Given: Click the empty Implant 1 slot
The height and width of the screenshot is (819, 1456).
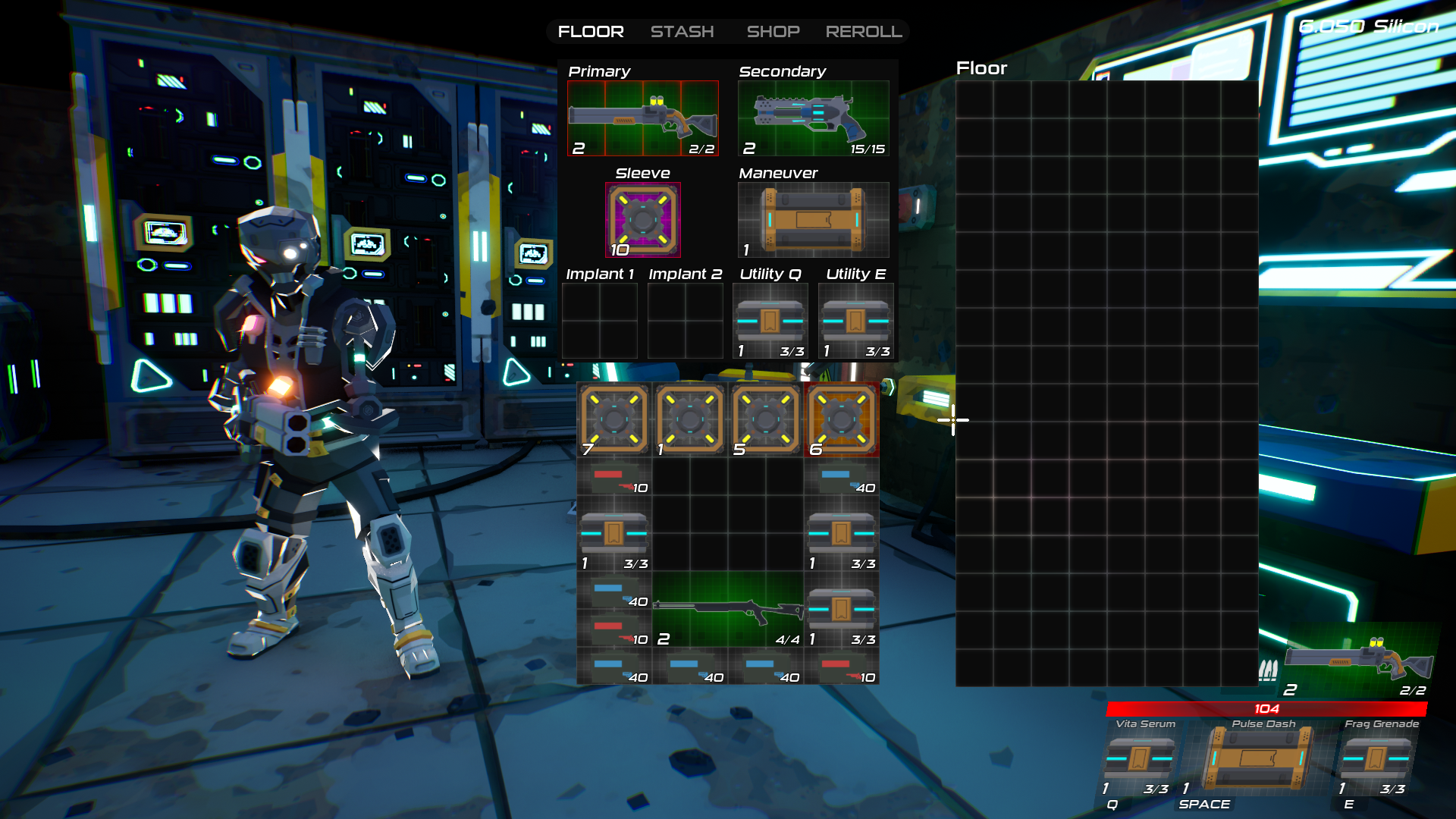Looking at the screenshot, I should (x=599, y=320).
